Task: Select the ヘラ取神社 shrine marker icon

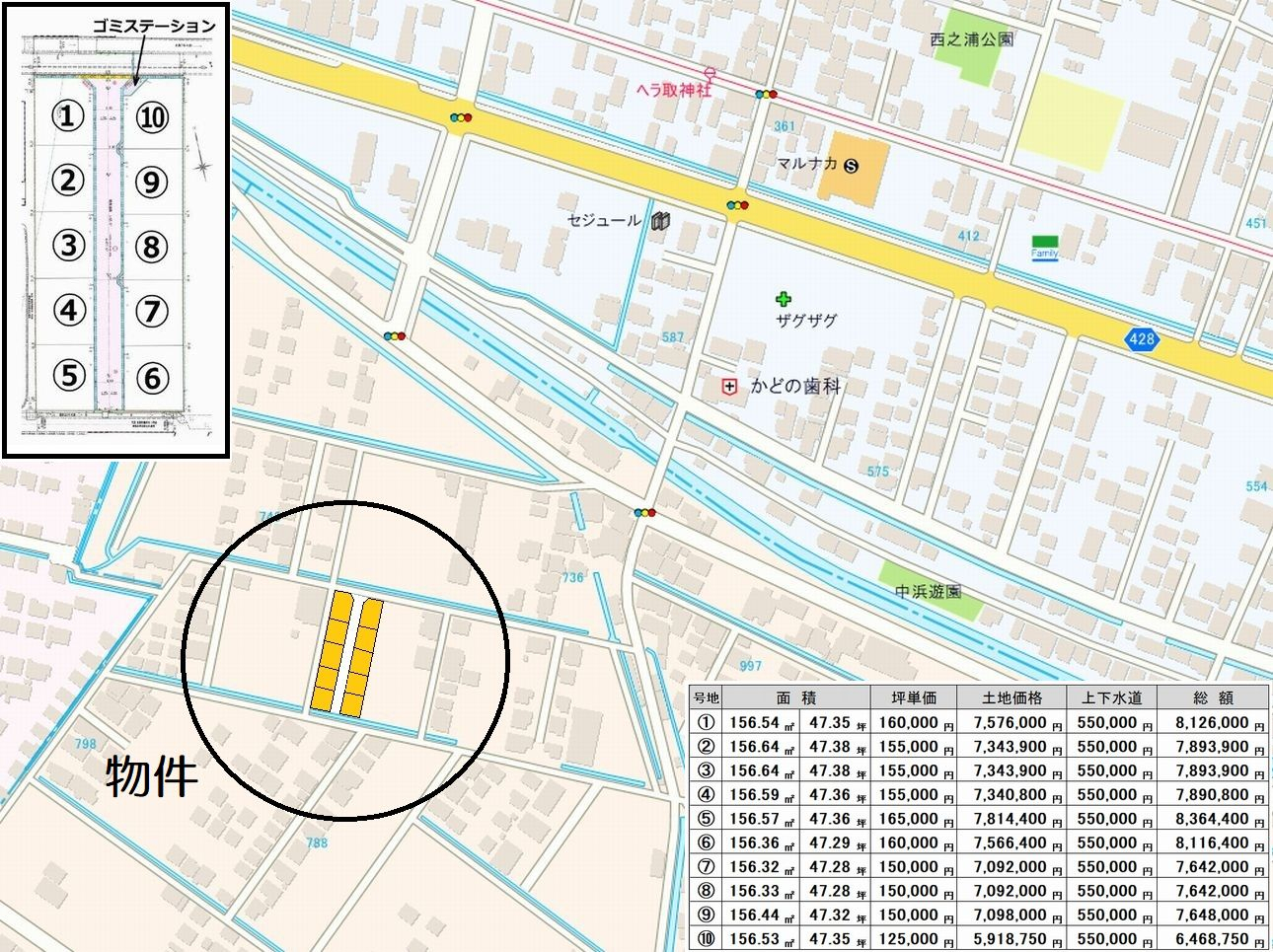Action: point(710,73)
